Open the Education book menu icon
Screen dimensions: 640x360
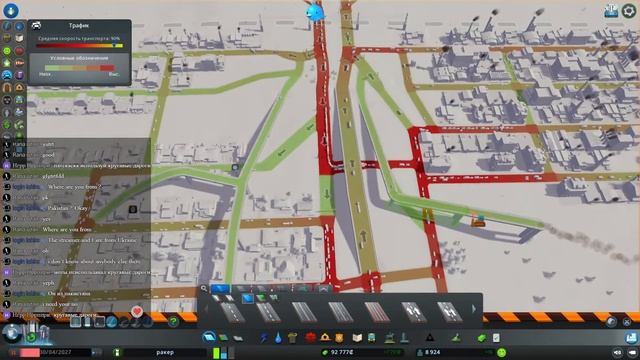click(x=357, y=338)
